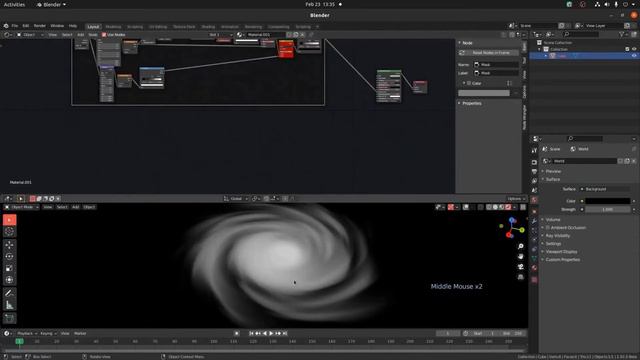Toggle the node Color checkbox in sidebar
The height and width of the screenshot is (360, 640).
469,83
